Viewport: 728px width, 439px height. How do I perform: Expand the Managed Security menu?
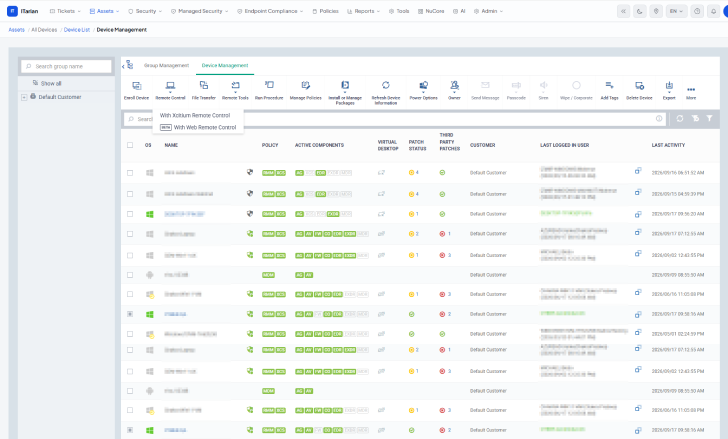click(x=200, y=11)
